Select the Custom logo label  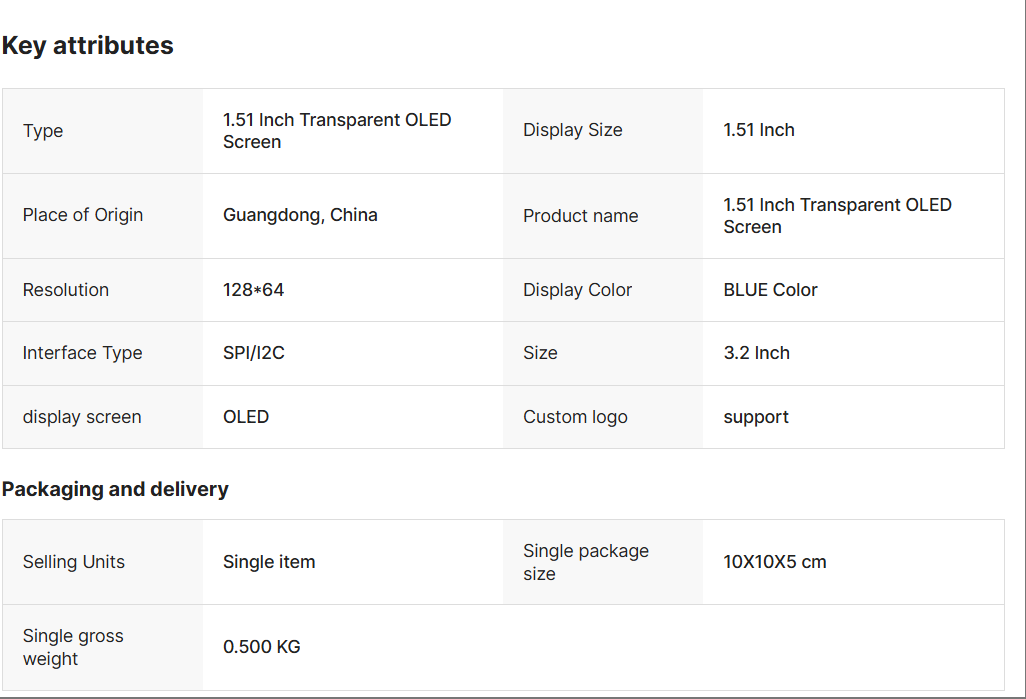click(x=575, y=417)
